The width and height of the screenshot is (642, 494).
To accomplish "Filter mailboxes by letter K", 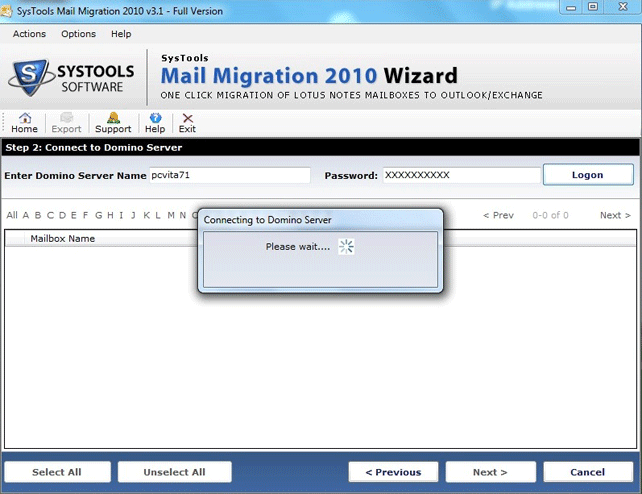I will click(x=147, y=215).
